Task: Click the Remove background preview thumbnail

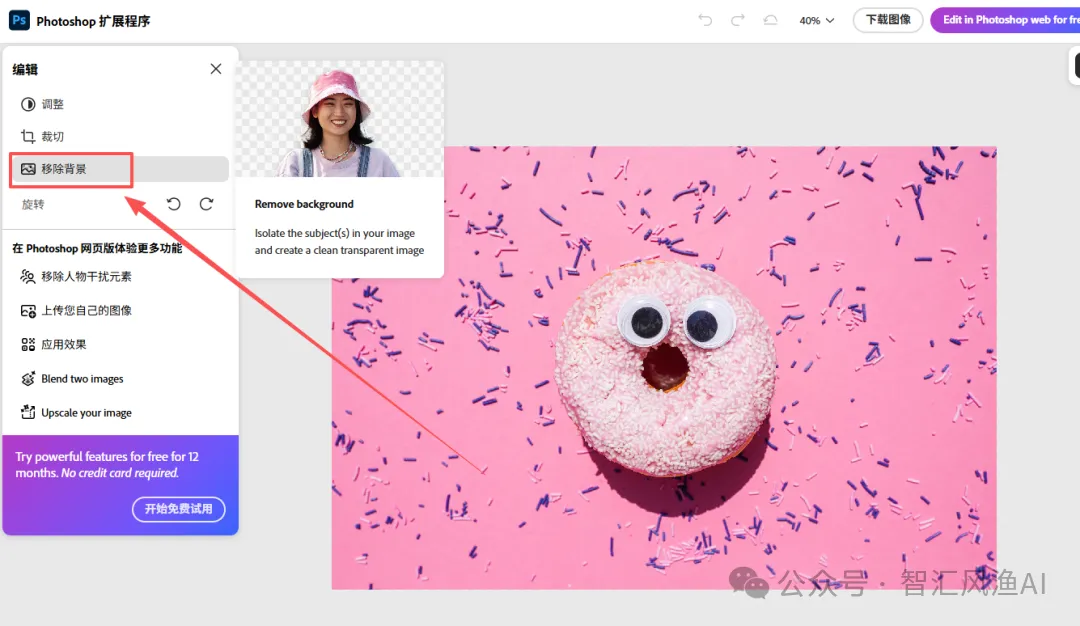Action: [x=340, y=118]
